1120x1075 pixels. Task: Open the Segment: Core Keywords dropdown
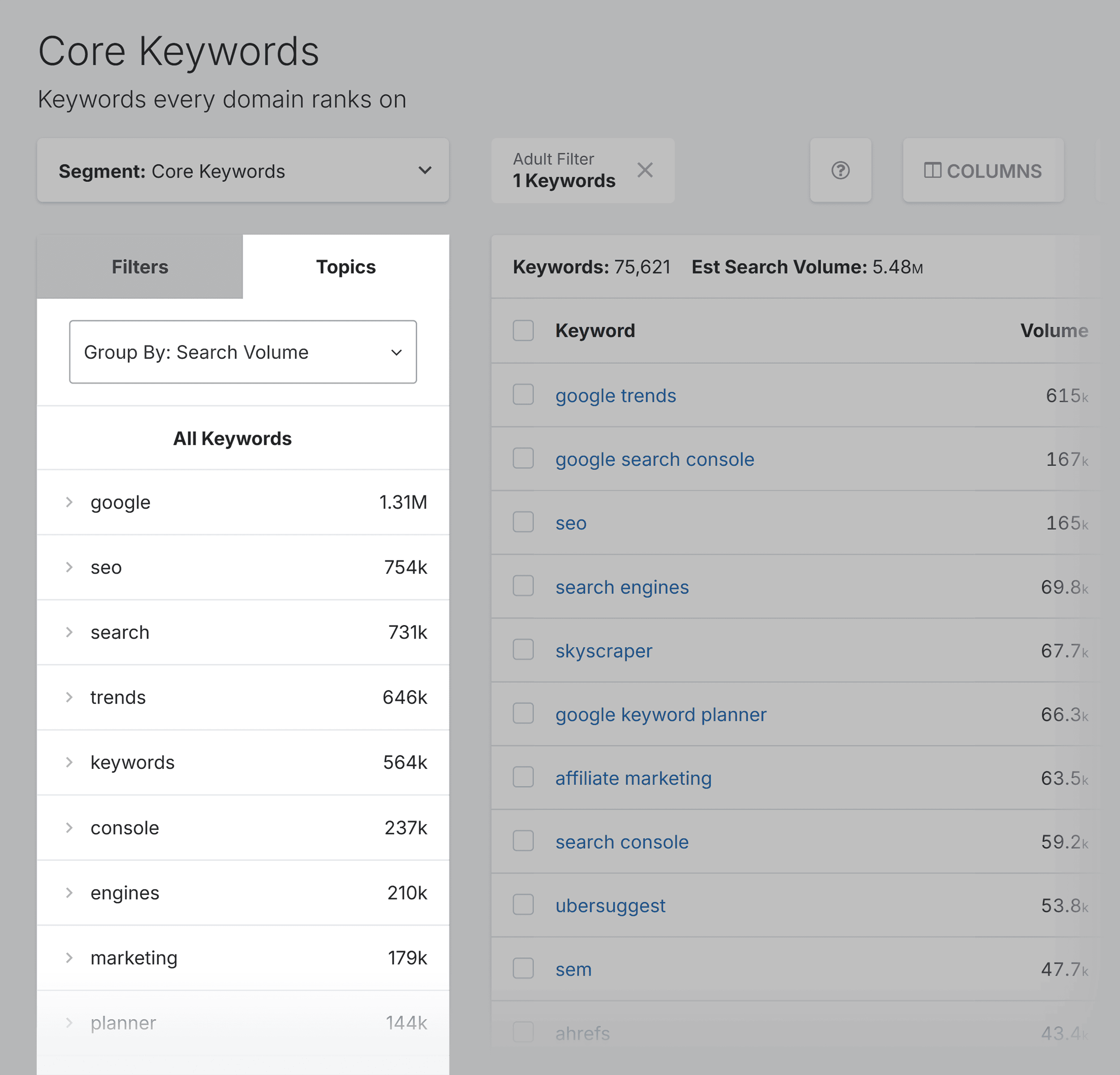pos(243,170)
